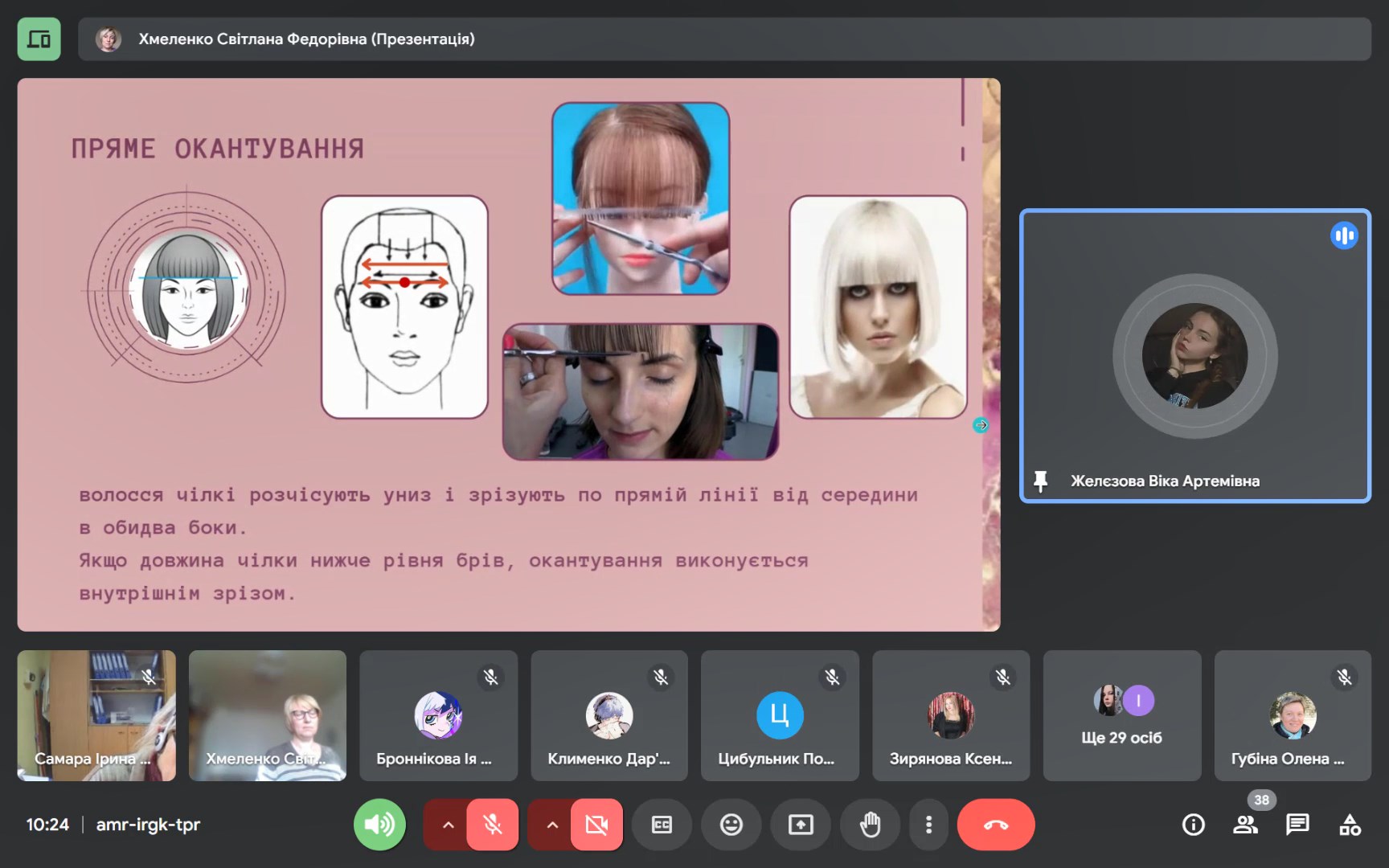This screenshot has width=1389, height=868.
Task: Click the clock time 10:24
Action: click(47, 825)
